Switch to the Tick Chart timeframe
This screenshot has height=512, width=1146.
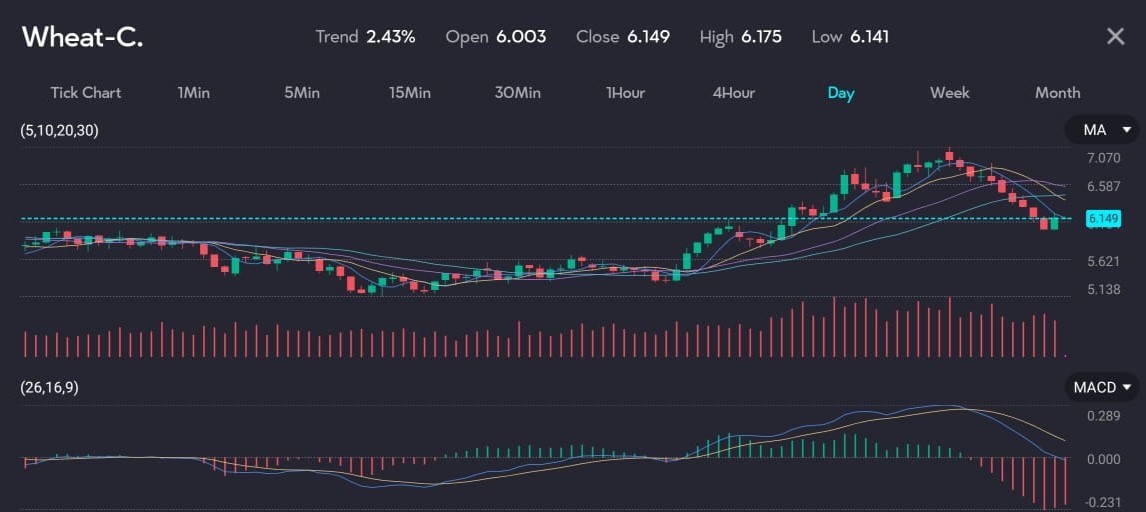pos(86,93)
